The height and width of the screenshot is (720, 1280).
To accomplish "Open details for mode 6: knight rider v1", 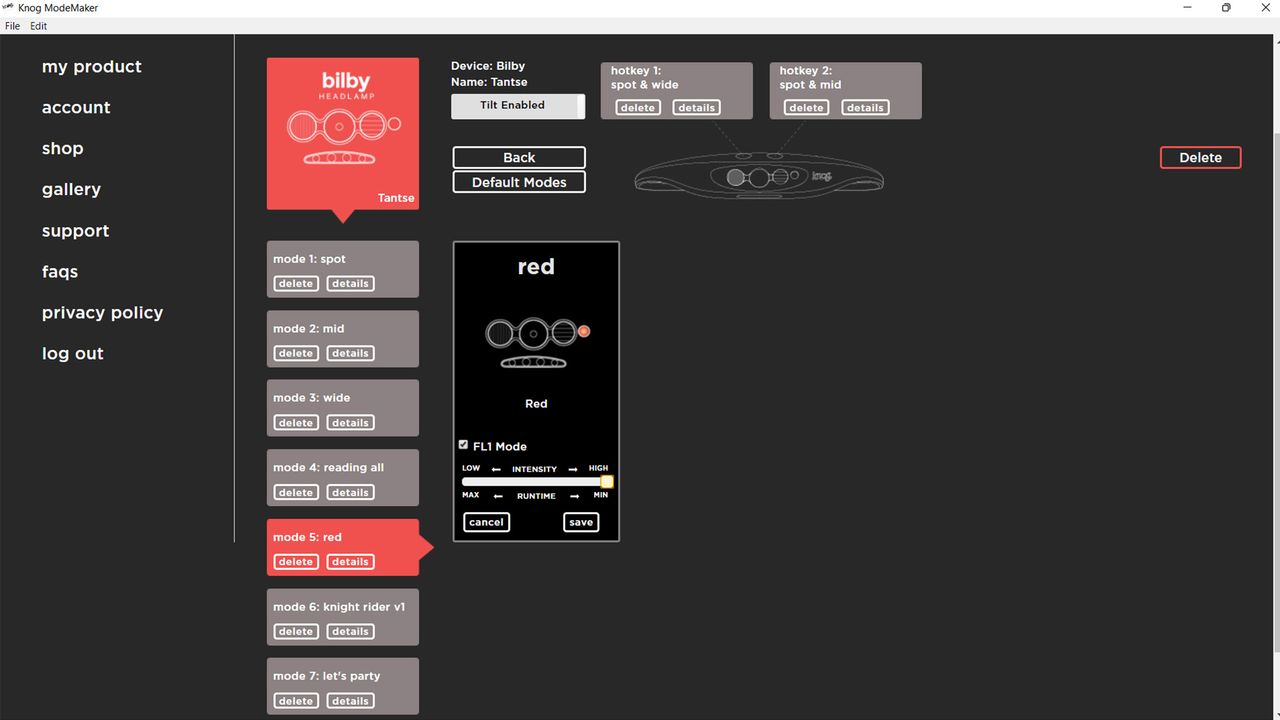I will (350, 631).
